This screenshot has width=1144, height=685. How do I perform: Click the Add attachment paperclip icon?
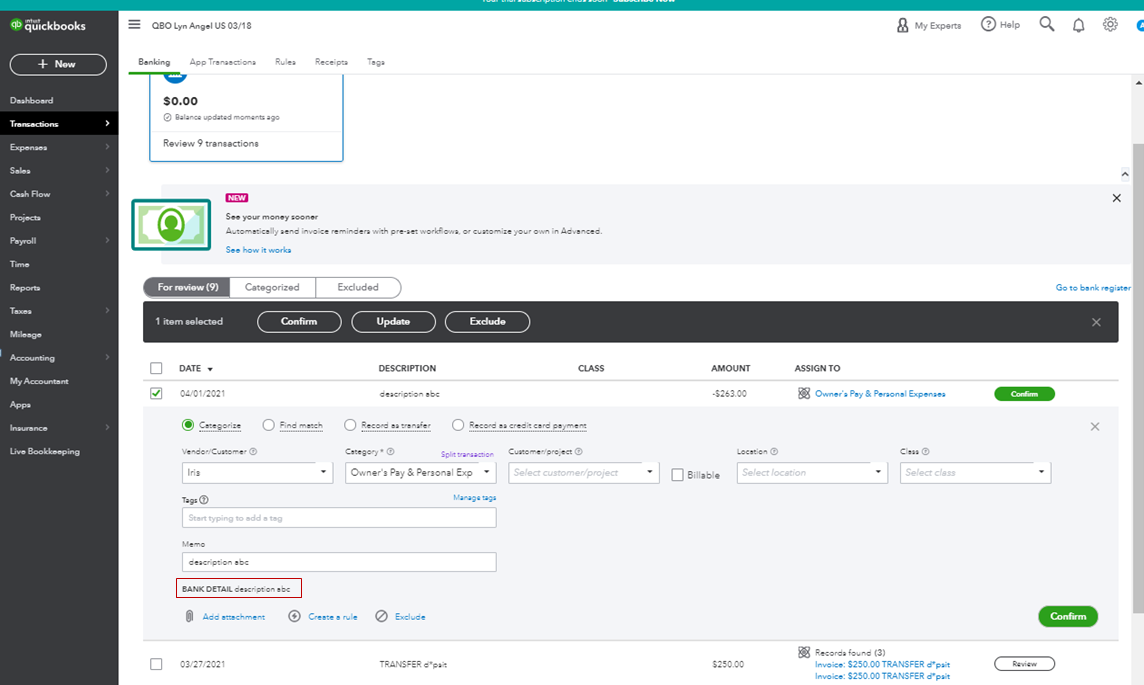[189, 617]
